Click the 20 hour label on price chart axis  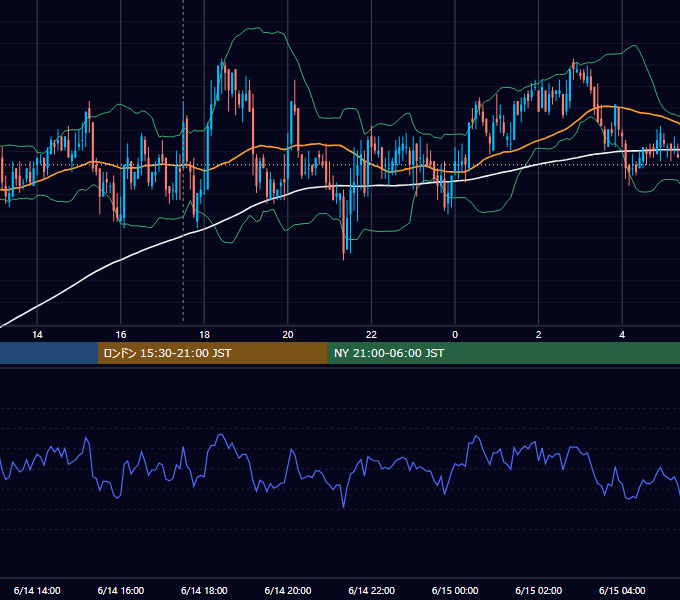(x=288, y=335)
